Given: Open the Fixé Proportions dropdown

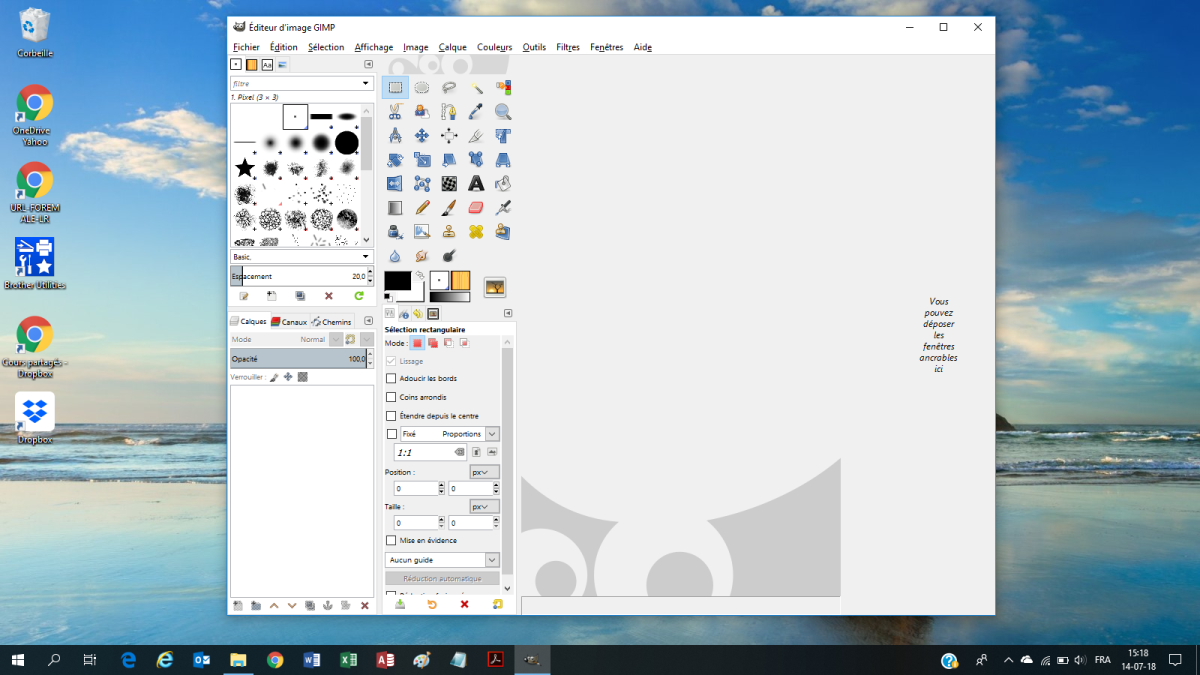Looking at the screenshot, I should (449, 434).
